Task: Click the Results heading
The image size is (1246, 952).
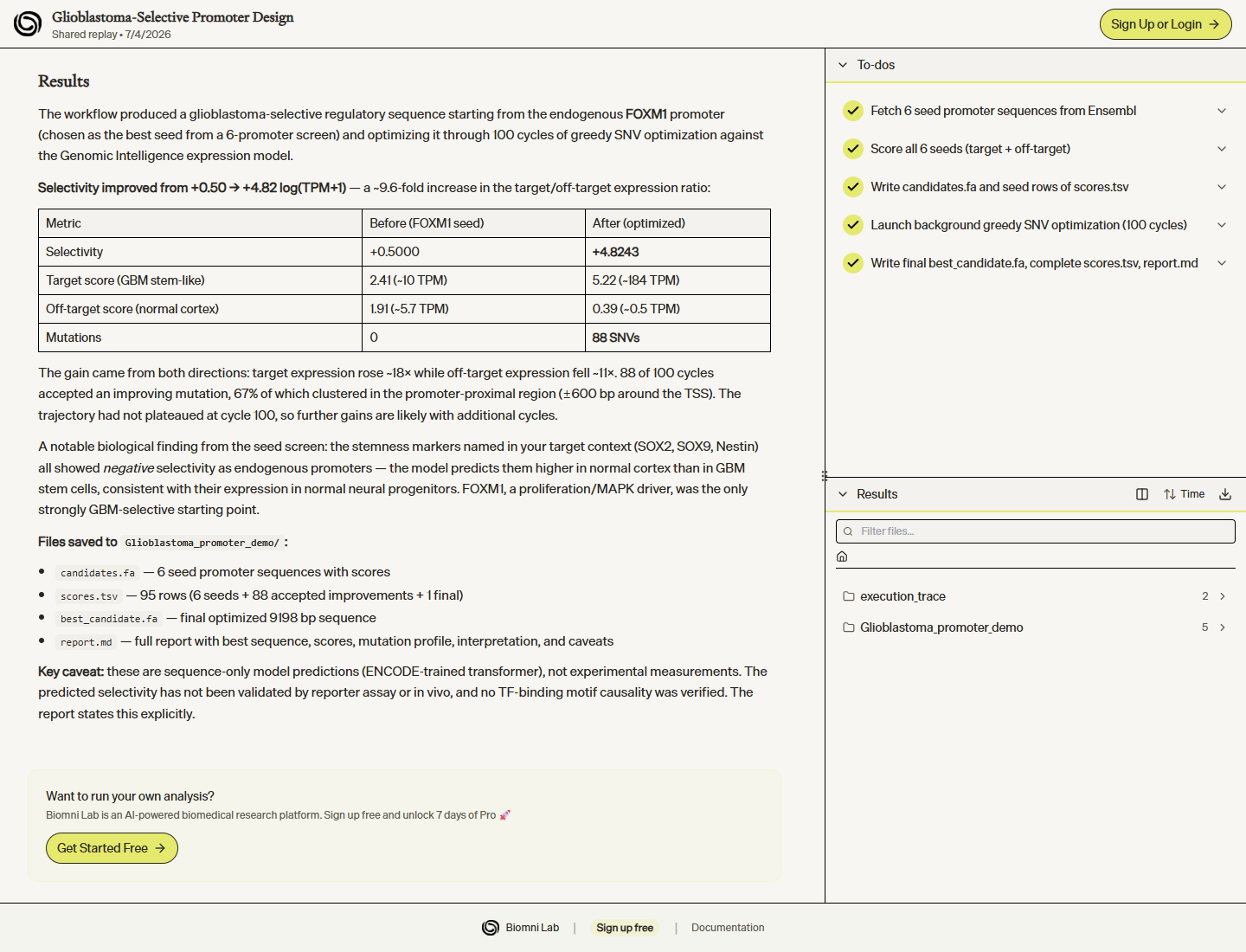Action: pos(64,81)
